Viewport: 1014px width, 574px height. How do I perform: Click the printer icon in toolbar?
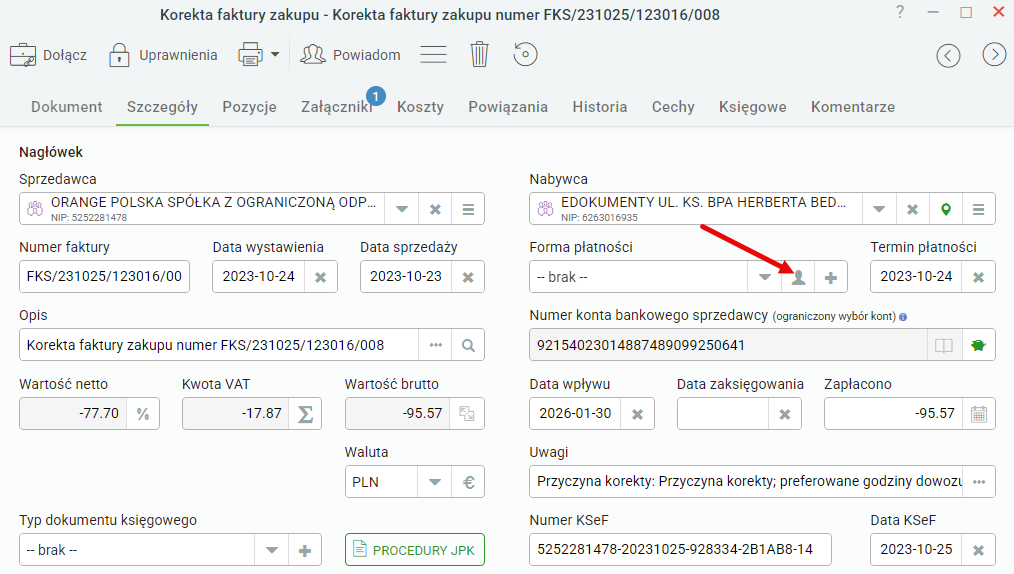[x=250, y=55]
